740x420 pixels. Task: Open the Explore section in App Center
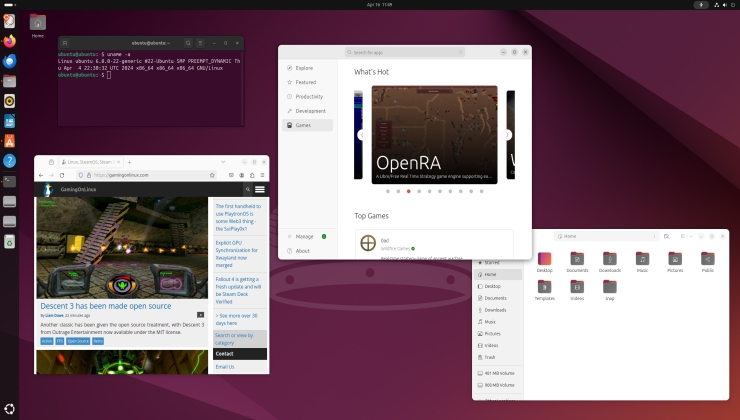click(x=304, y=68)
